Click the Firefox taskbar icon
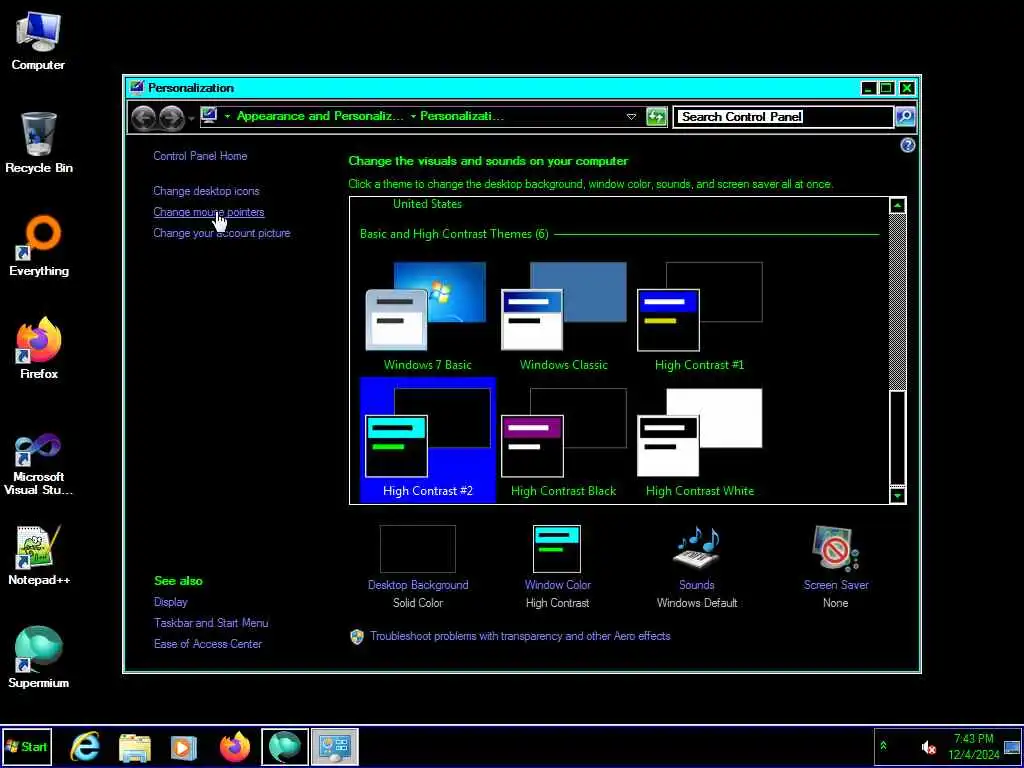 234,747
